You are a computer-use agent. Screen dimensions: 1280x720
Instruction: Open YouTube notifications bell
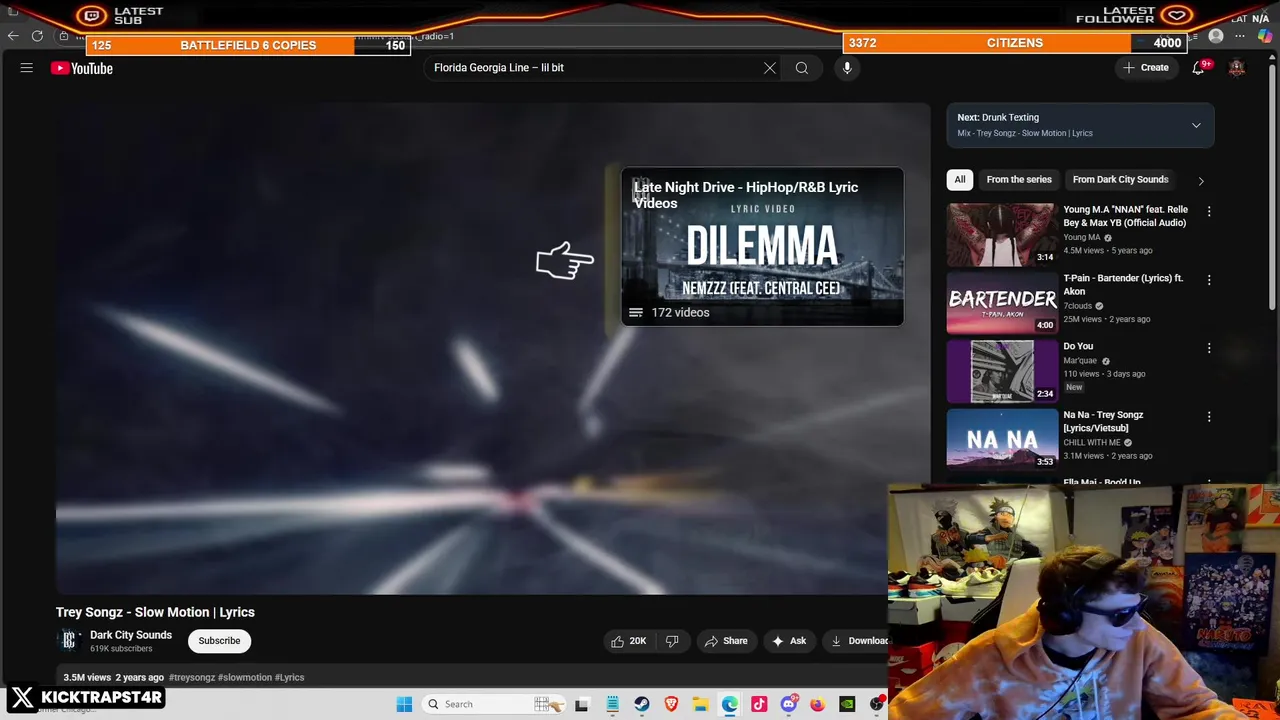[1198, 68]
